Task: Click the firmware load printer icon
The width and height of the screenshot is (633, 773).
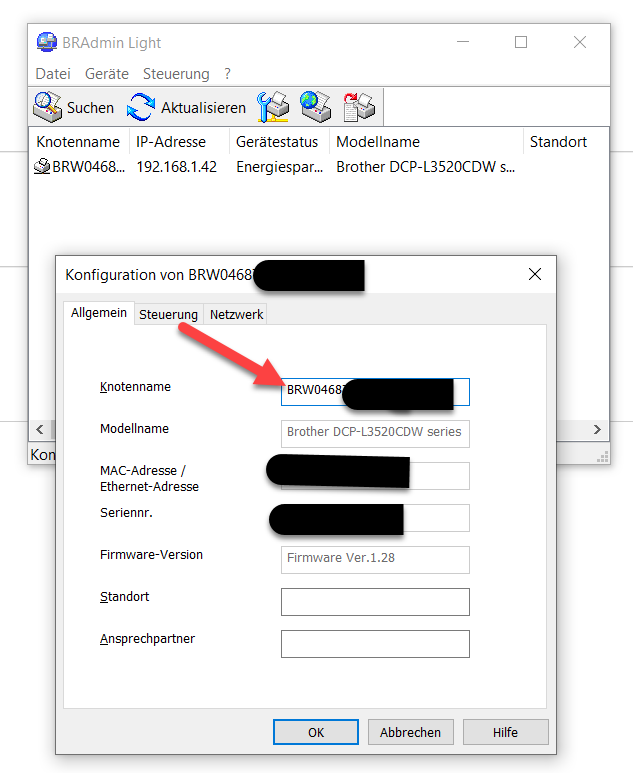Action: (x=359, y=106)
